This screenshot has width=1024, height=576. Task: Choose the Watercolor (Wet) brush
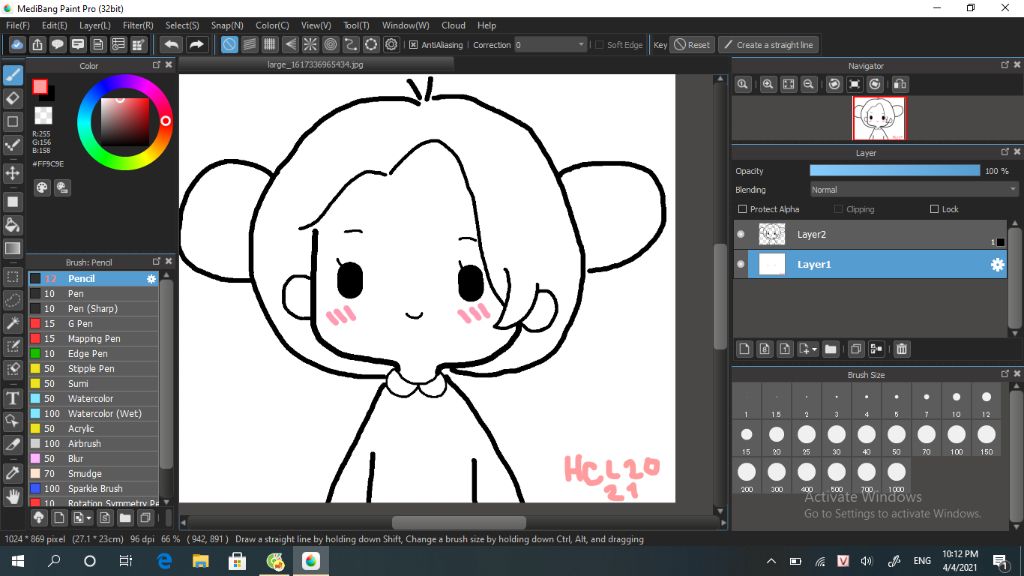pyautogui.click(x=93, y=414)
